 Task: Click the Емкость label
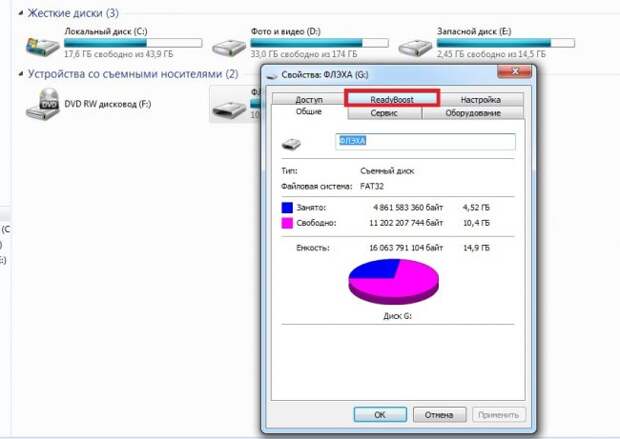tap(313, 248)
